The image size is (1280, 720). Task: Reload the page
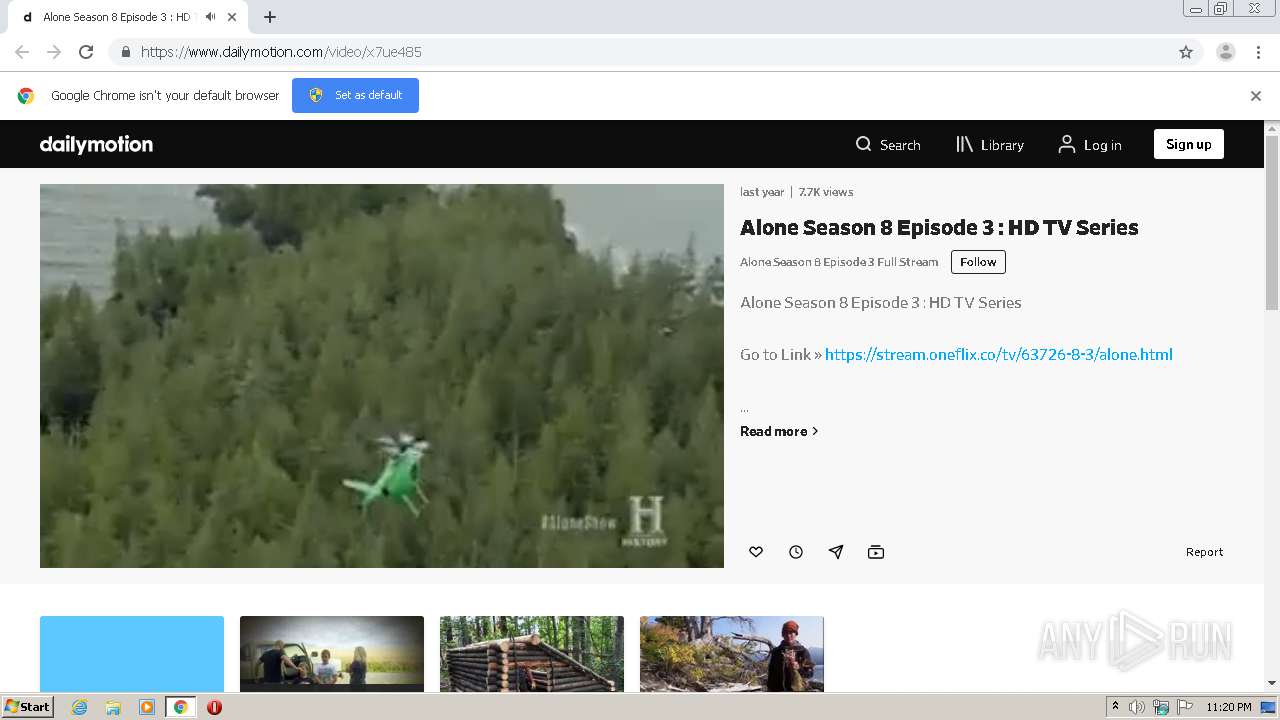tap(86, 52)
